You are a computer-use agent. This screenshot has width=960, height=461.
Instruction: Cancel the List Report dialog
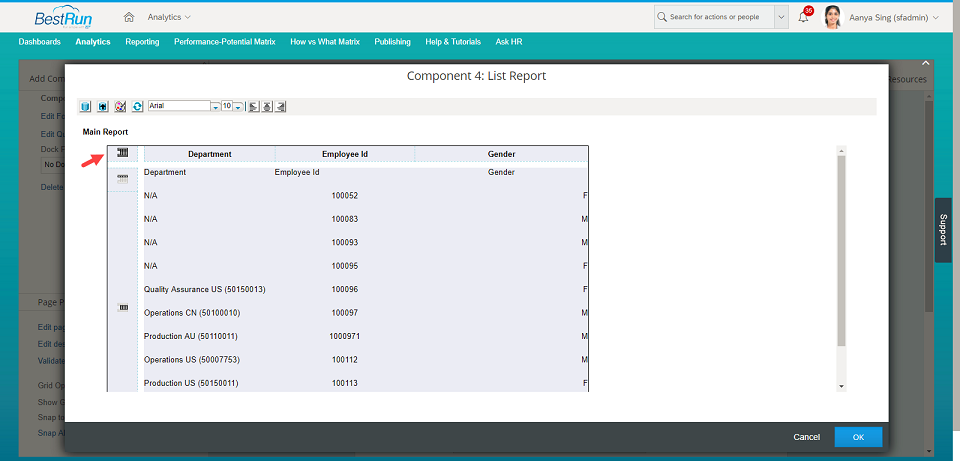(806, 437)
